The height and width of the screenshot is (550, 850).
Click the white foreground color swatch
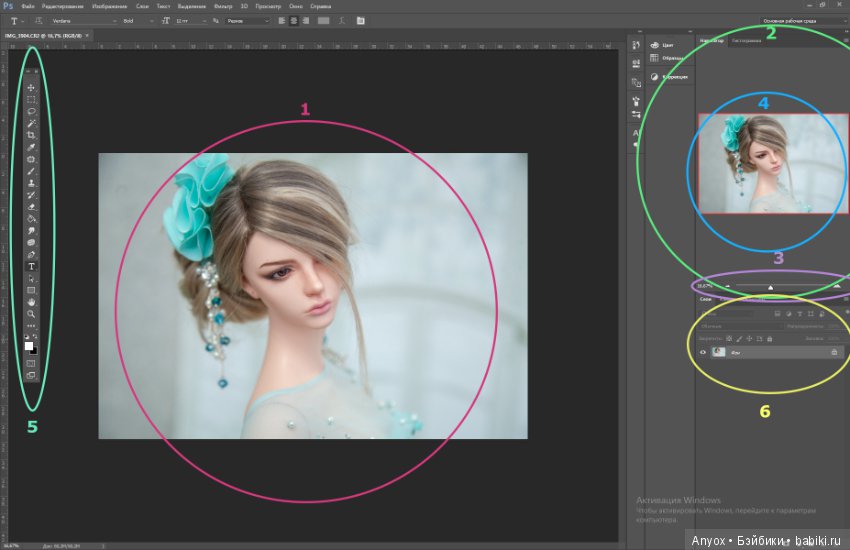point(29,346)
